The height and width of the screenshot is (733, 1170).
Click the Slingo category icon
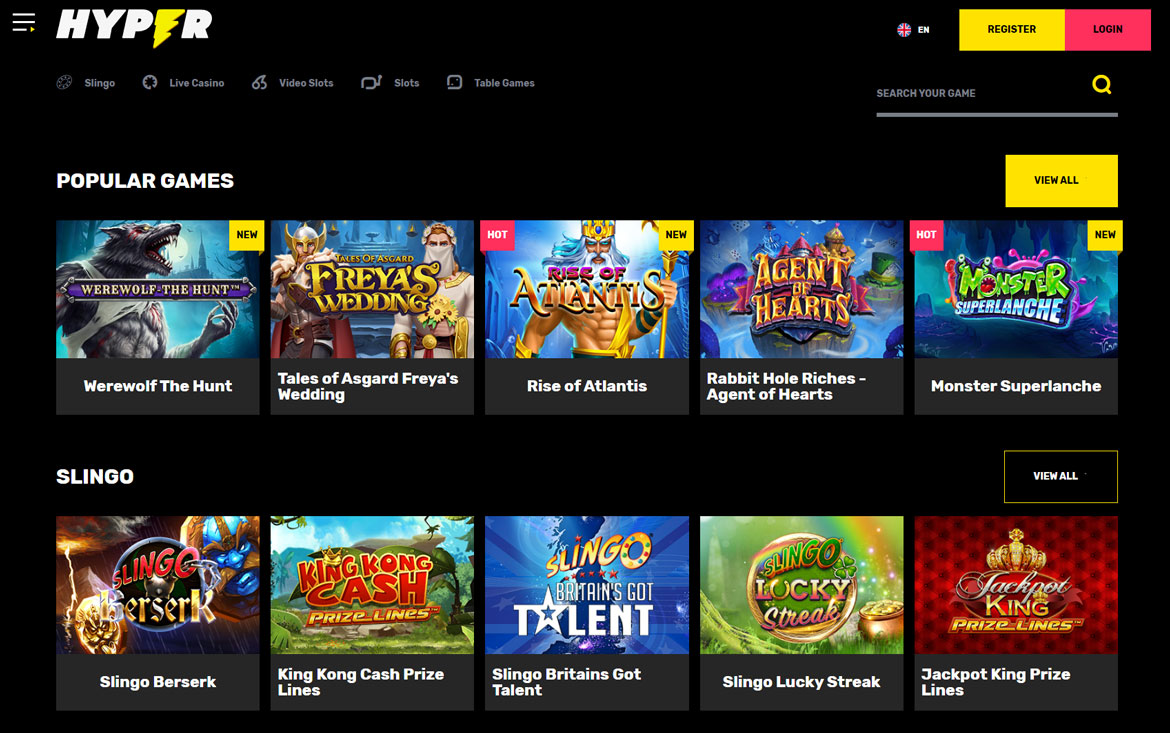tap(64, 83)
